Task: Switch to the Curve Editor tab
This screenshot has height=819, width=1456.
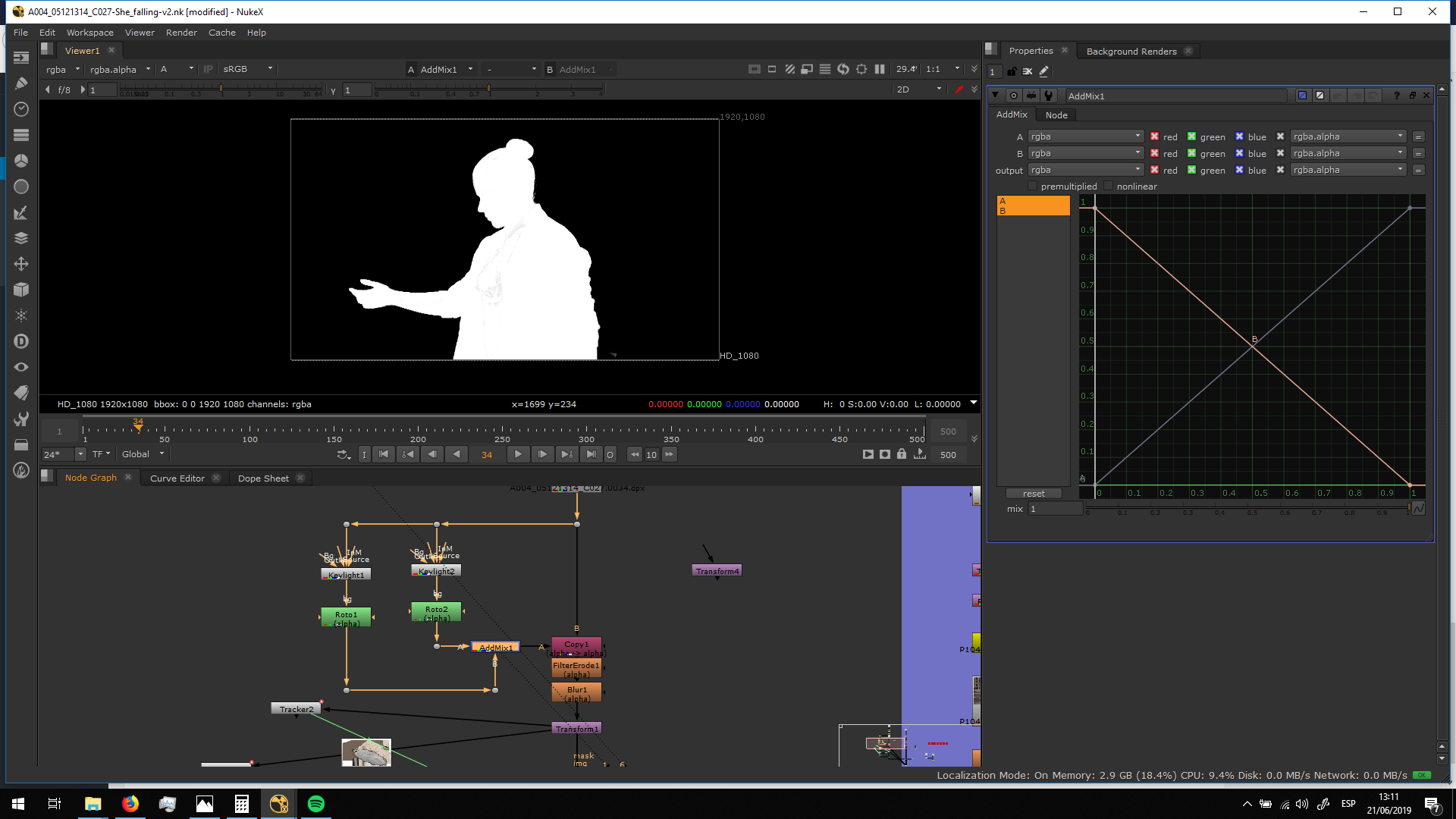Action: 177,478
